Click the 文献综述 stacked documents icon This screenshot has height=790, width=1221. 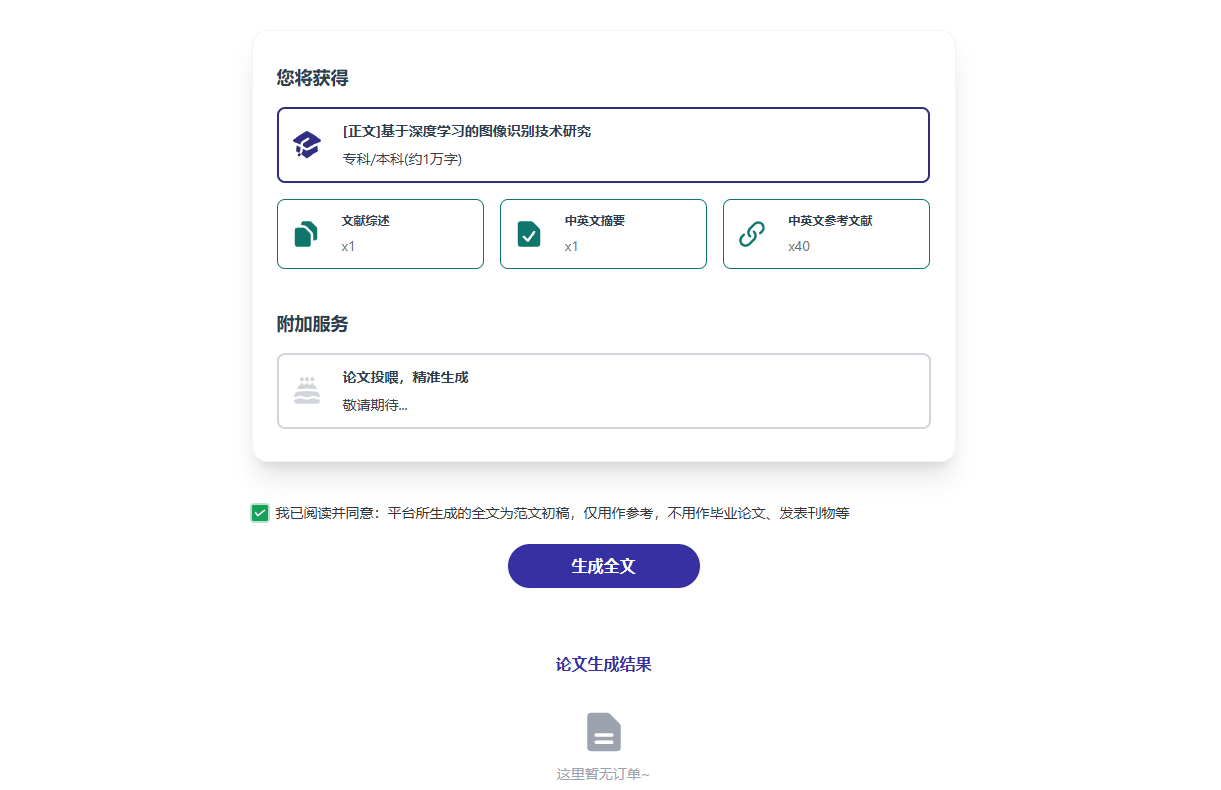306,234
